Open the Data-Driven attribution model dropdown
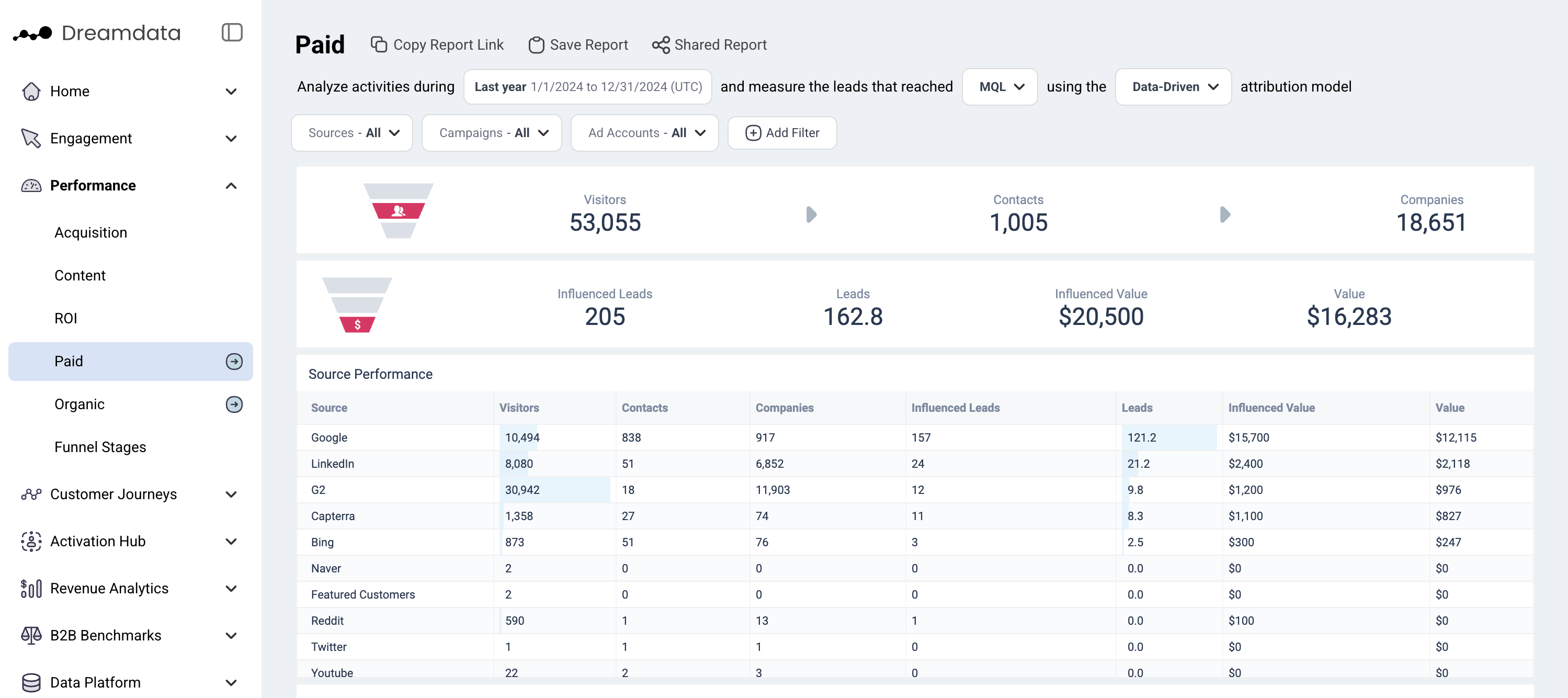Viewport: 1568px width, 698px height. tap(1173, 86)
